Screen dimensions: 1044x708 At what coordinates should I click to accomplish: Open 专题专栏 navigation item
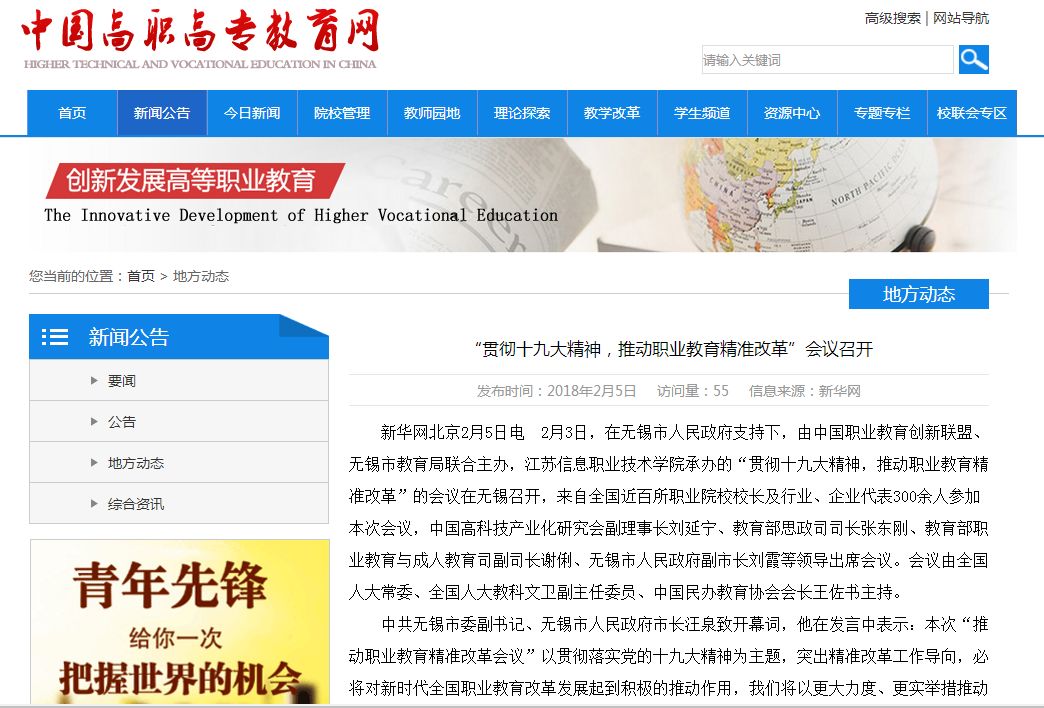click(882, 113)
